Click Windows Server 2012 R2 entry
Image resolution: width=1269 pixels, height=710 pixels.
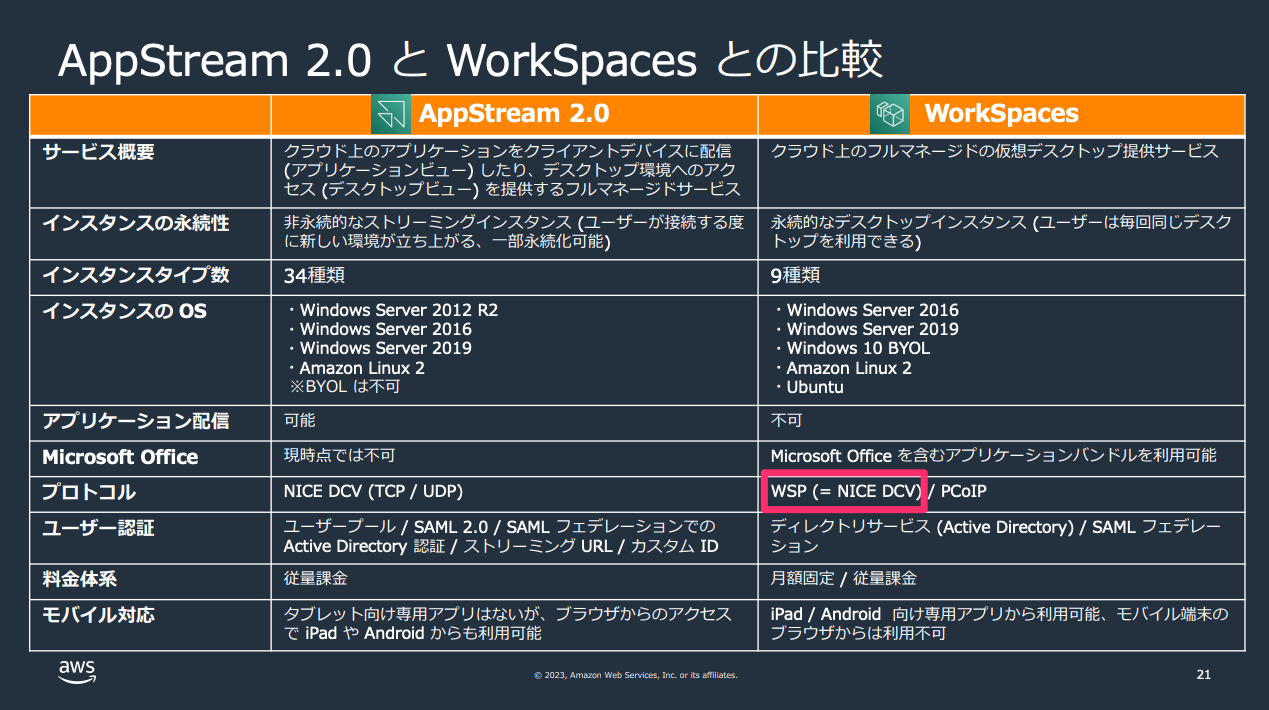click(398, 310)
